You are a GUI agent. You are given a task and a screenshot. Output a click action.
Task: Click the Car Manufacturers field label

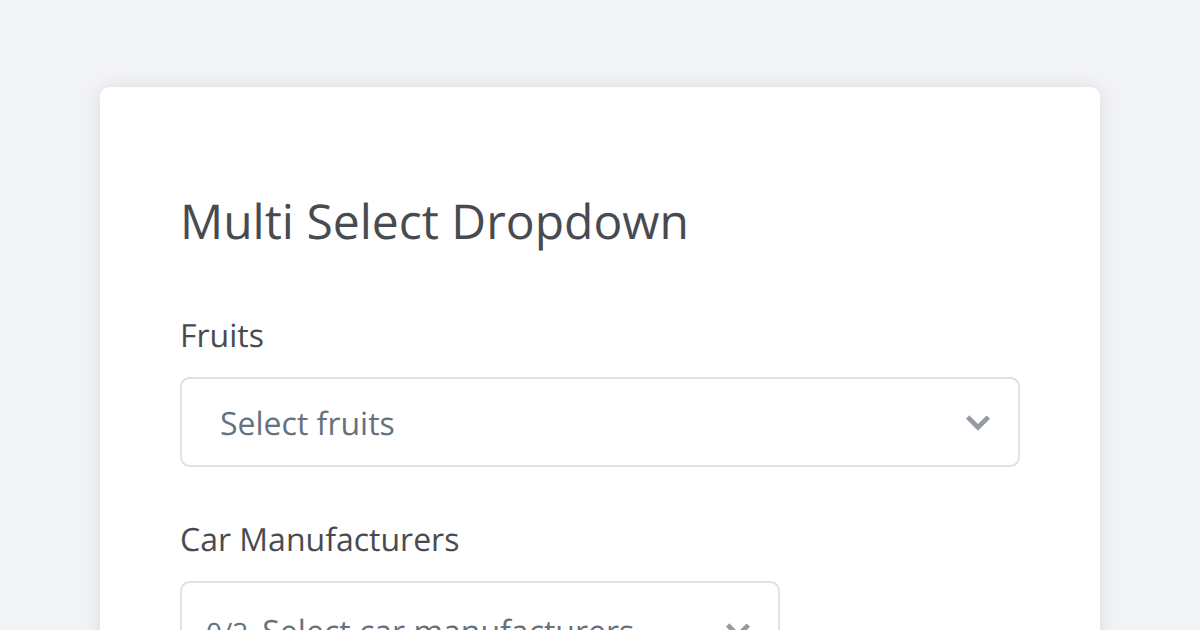(319, 540)
